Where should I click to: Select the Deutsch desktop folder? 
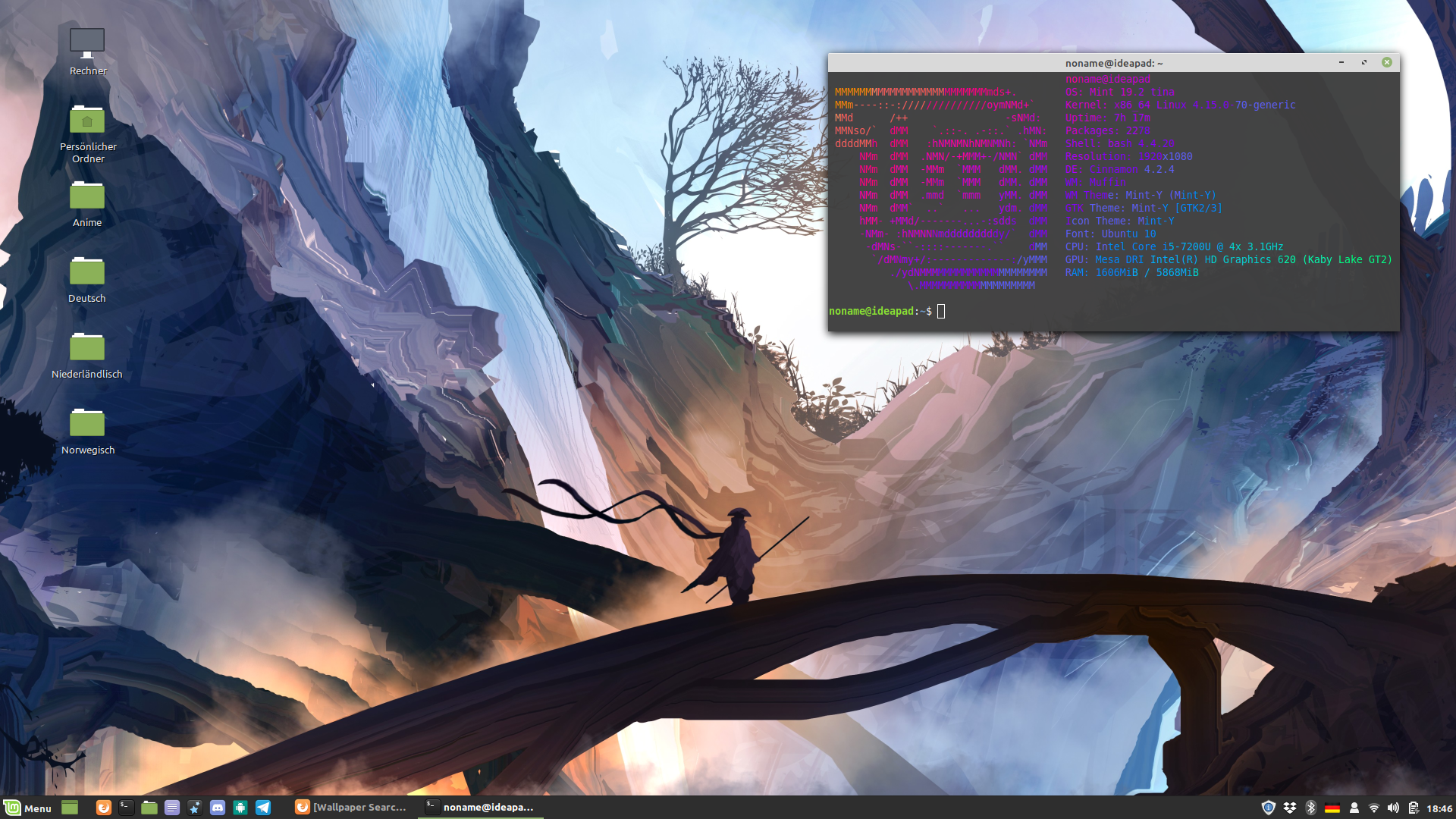click(x=87, y=279)
